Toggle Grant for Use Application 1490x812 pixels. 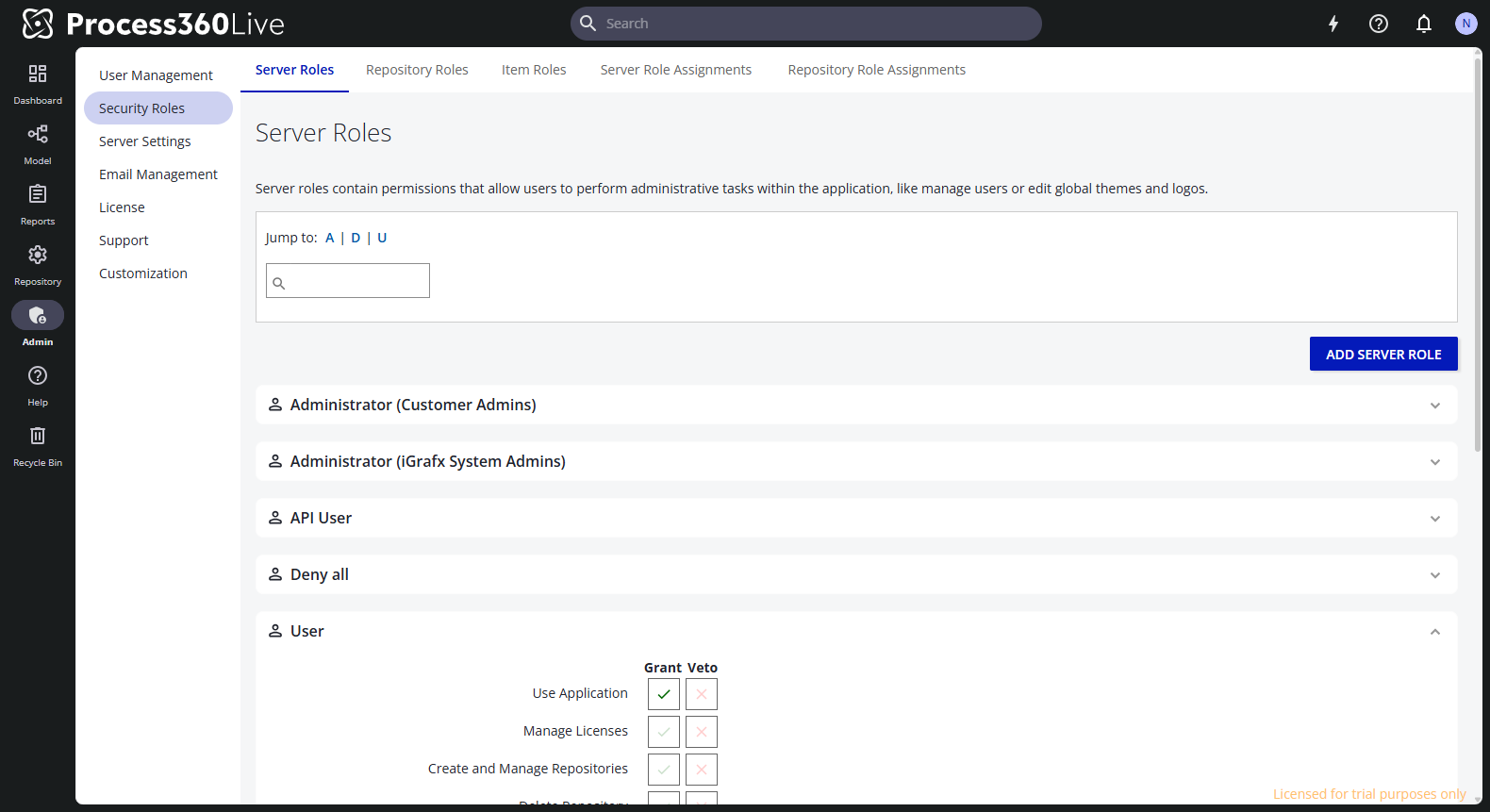coord(664,694)
